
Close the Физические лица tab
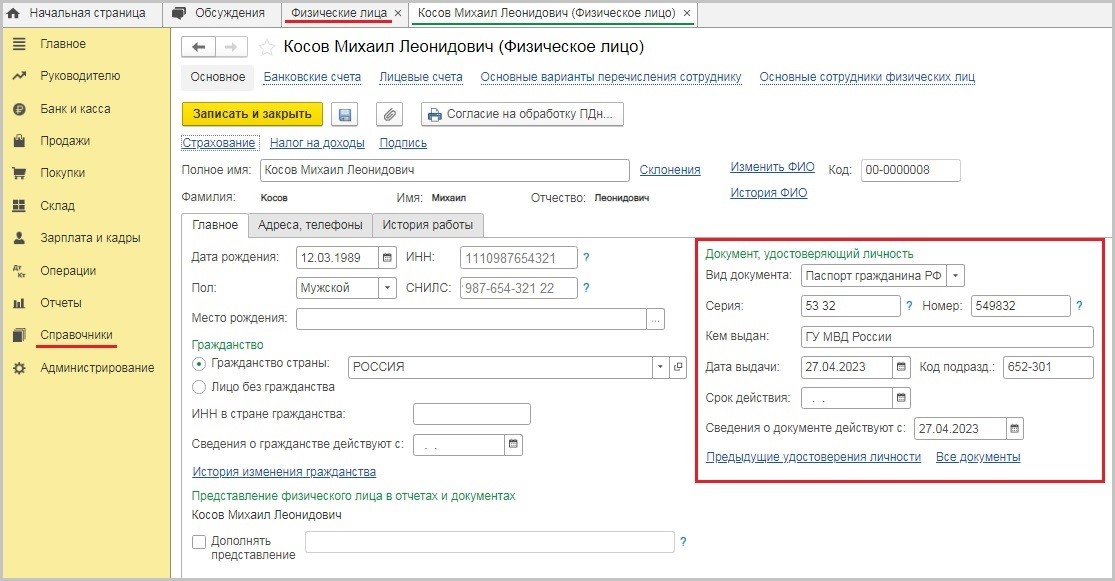pos(398,13)
